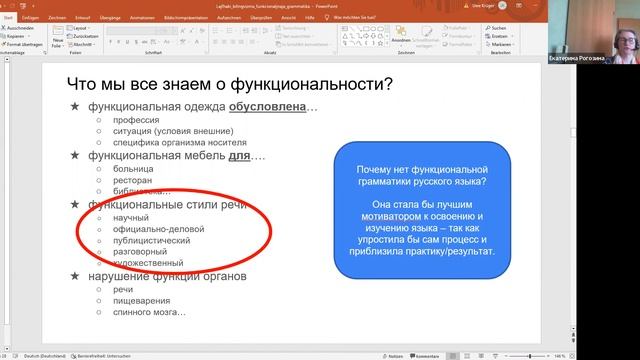The height and width of the screenshot is (360, 640).
Task: Switch to the Zeichnen tab
Action: coord(57,18)
